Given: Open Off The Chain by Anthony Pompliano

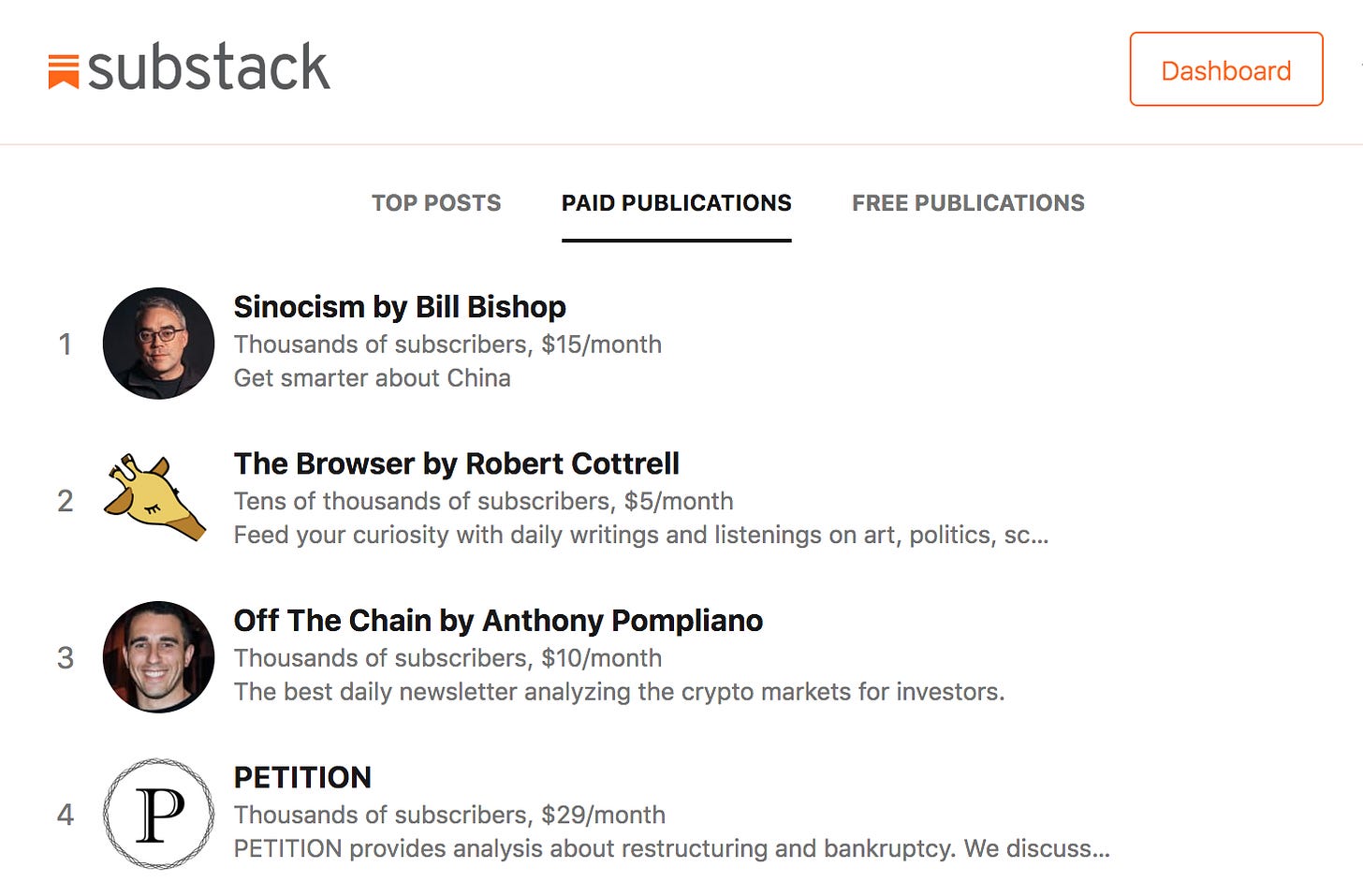Looking at the screenshot, I should click(498, 621).
